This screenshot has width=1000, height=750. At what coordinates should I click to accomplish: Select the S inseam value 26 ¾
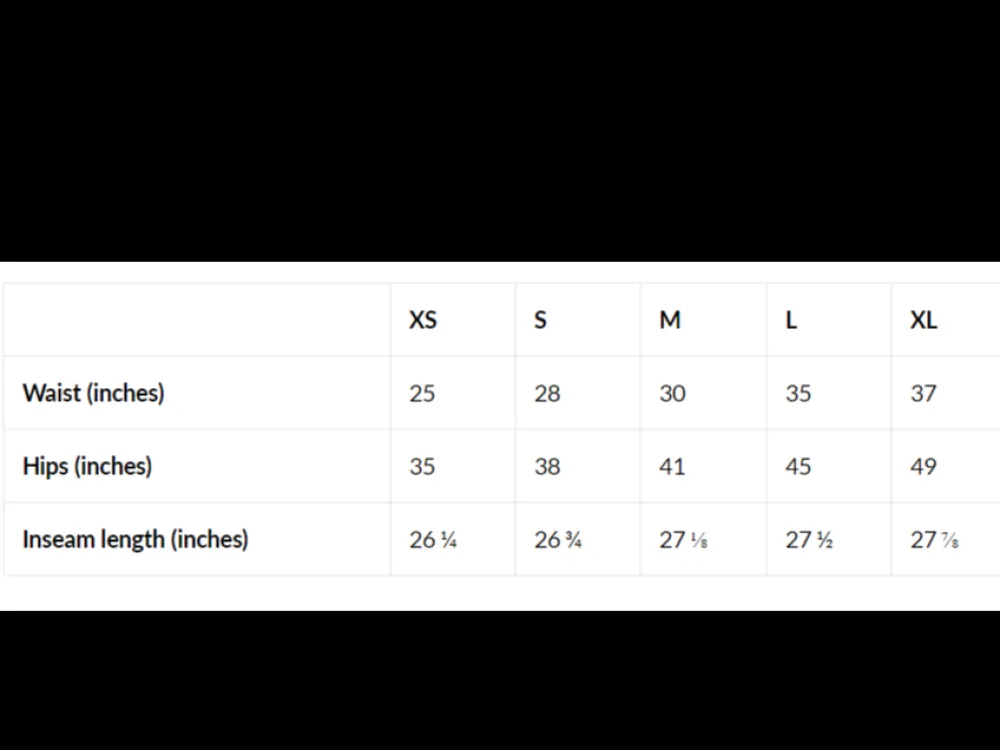pyautogui.click(x=558, y=540)
